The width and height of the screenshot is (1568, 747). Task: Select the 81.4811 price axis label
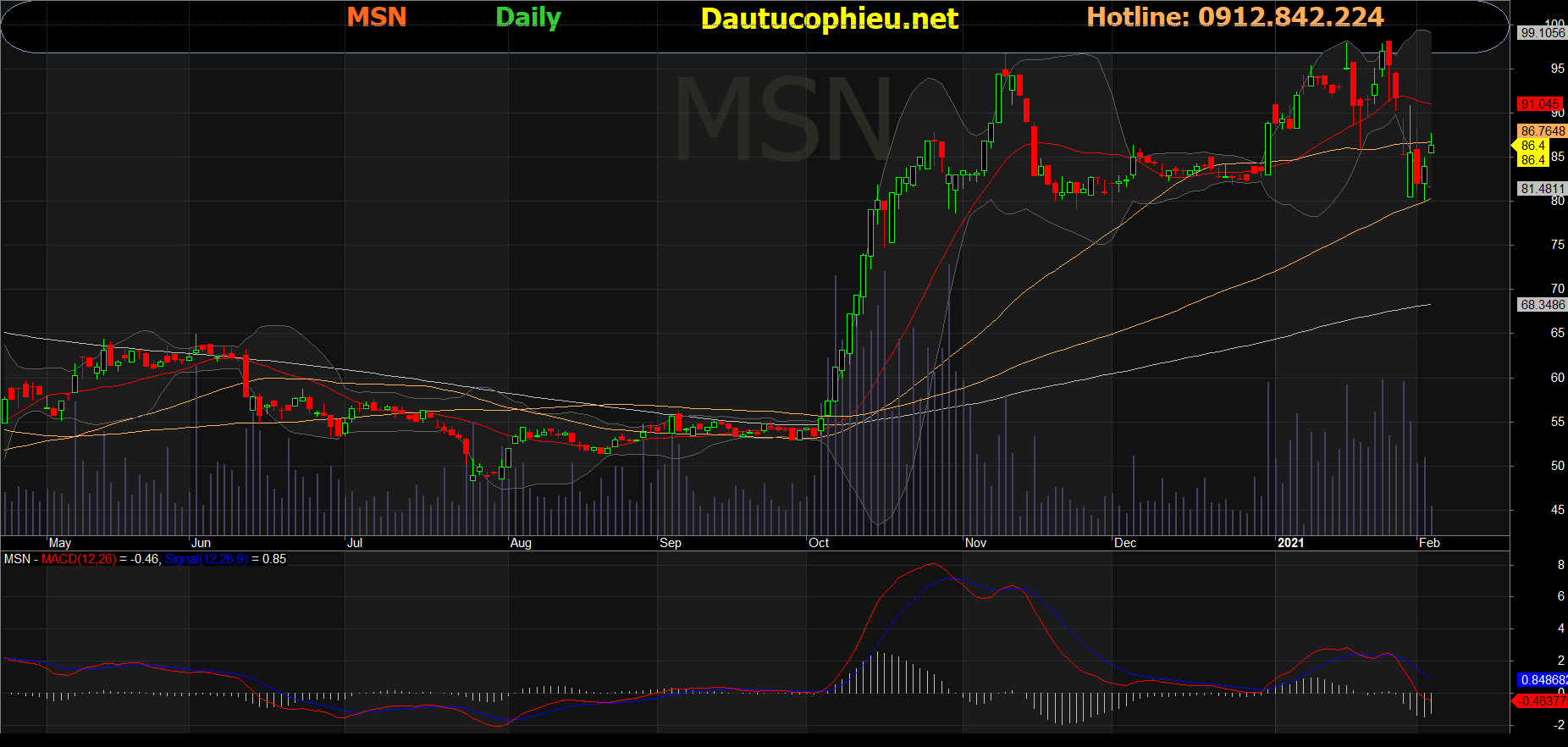1542,189
